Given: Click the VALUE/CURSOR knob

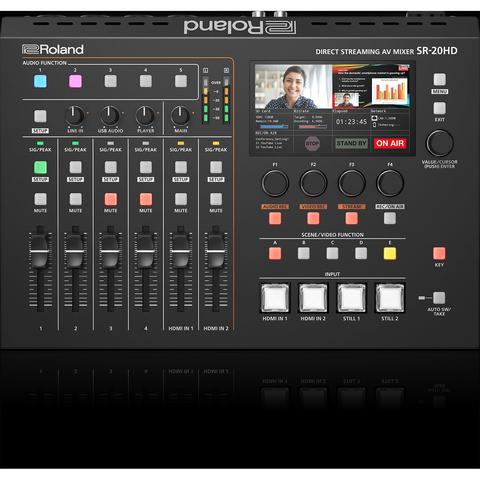Looking at the screenshot, I should click(440, 143).
